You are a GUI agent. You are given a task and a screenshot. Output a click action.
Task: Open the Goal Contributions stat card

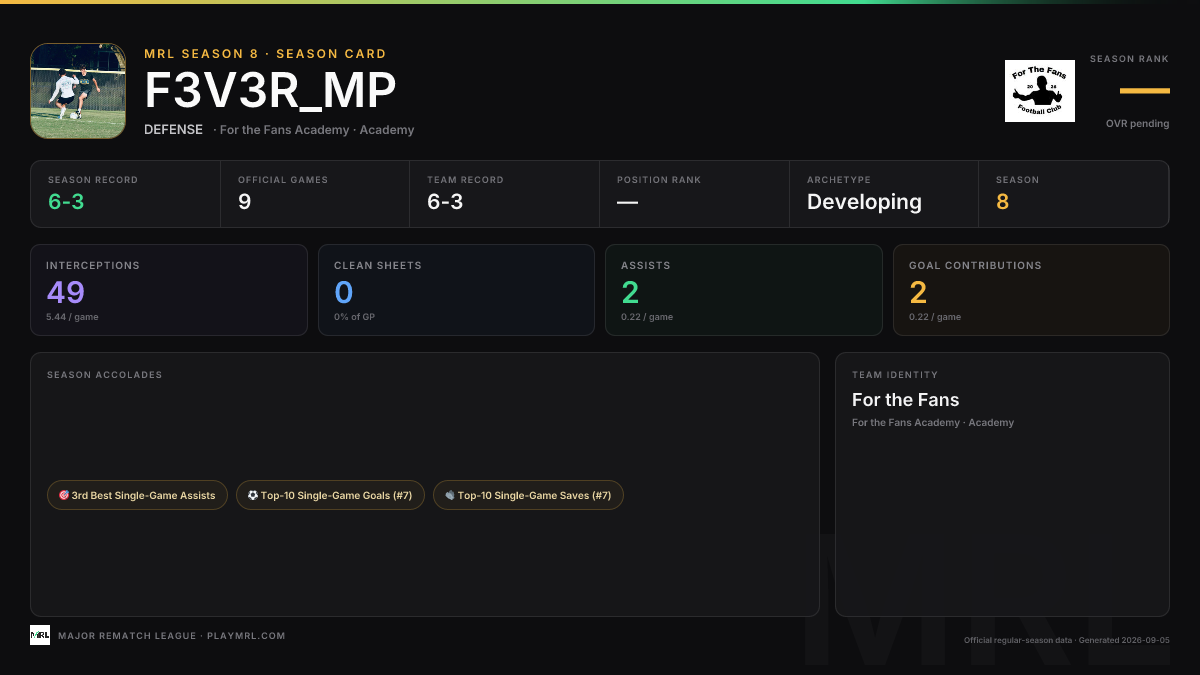(x=1031, y=290)
